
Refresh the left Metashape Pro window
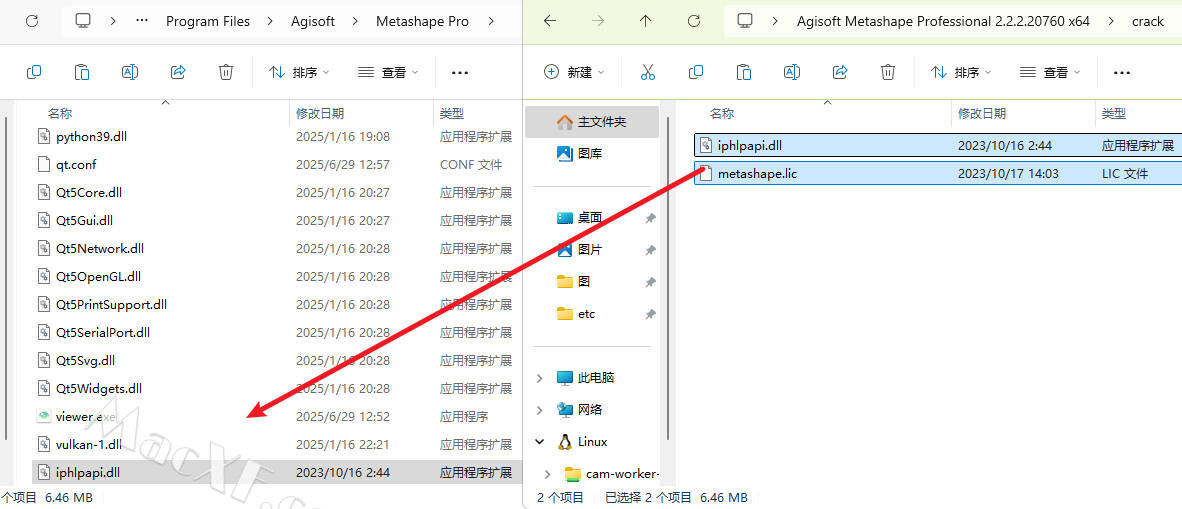click(x=32, y=21)
